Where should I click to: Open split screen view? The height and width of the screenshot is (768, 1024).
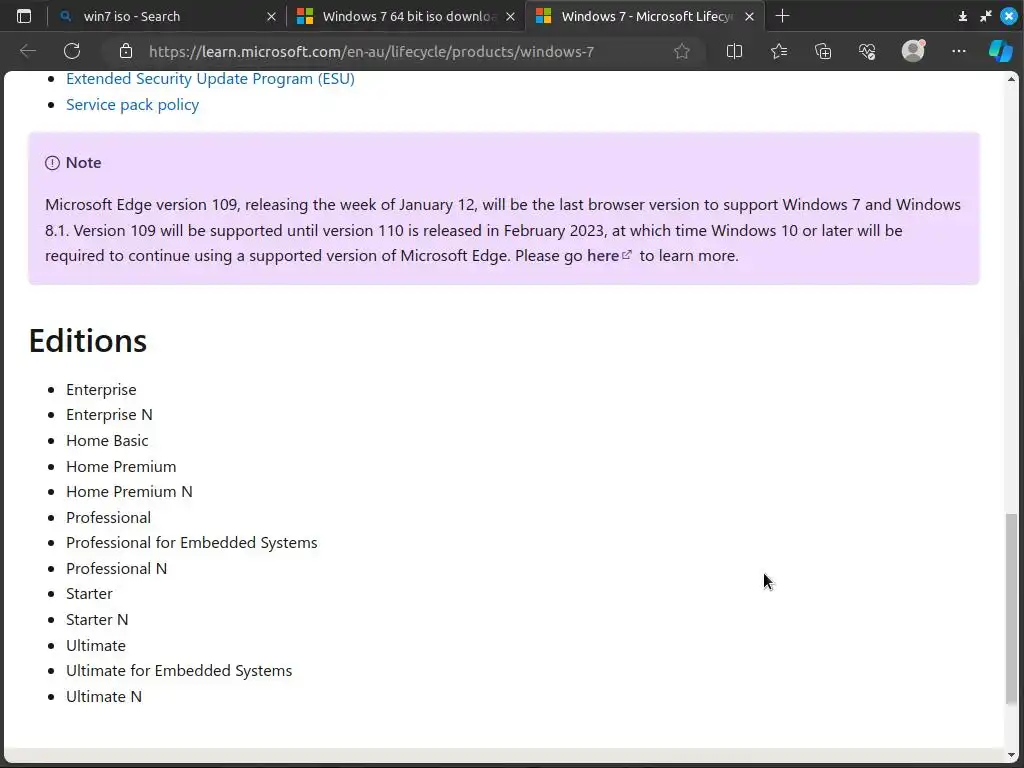[x=734, y=51]
